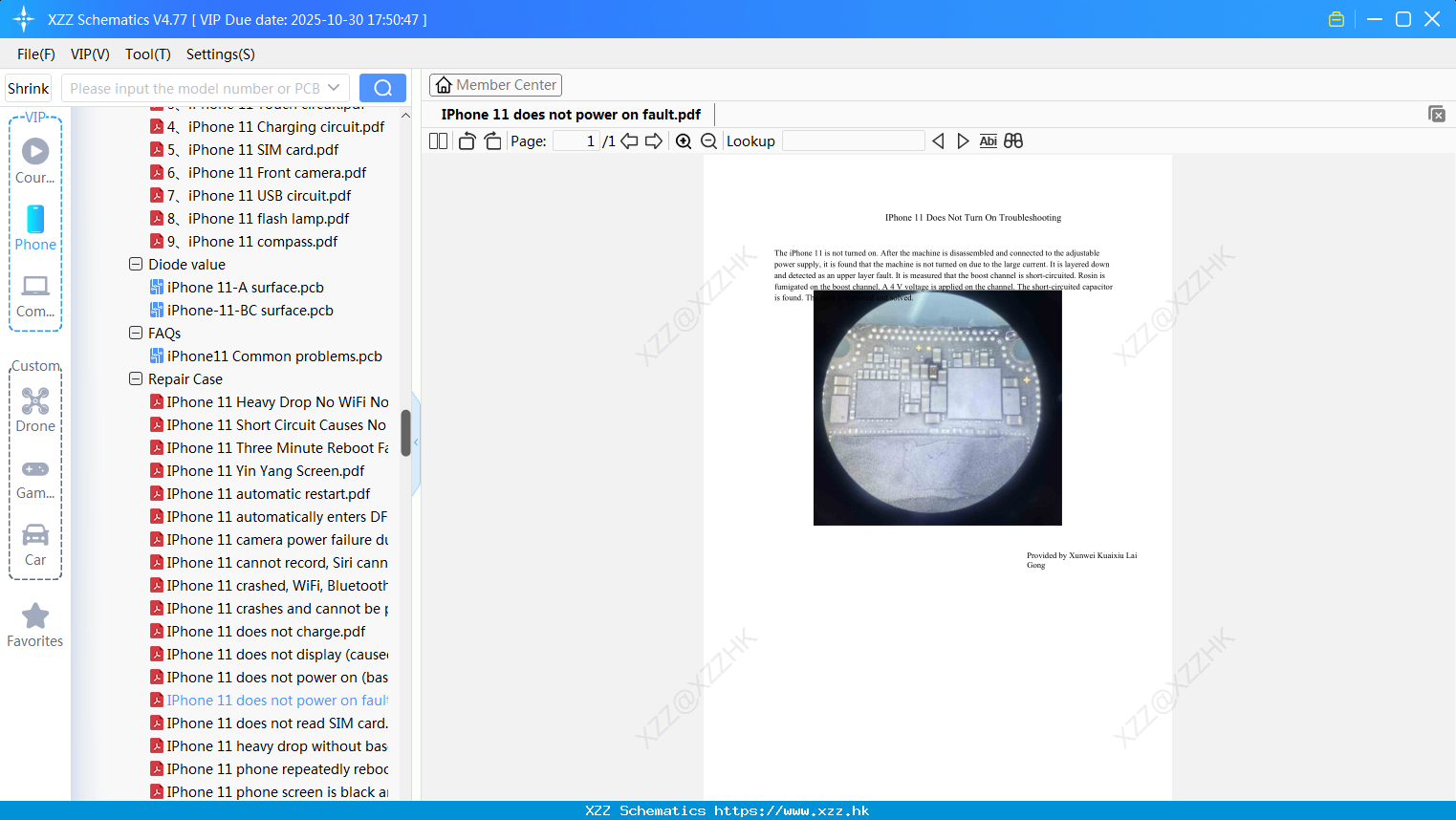Click the Shrink button
Viewport: 1456px width, 820px height.
28,88
